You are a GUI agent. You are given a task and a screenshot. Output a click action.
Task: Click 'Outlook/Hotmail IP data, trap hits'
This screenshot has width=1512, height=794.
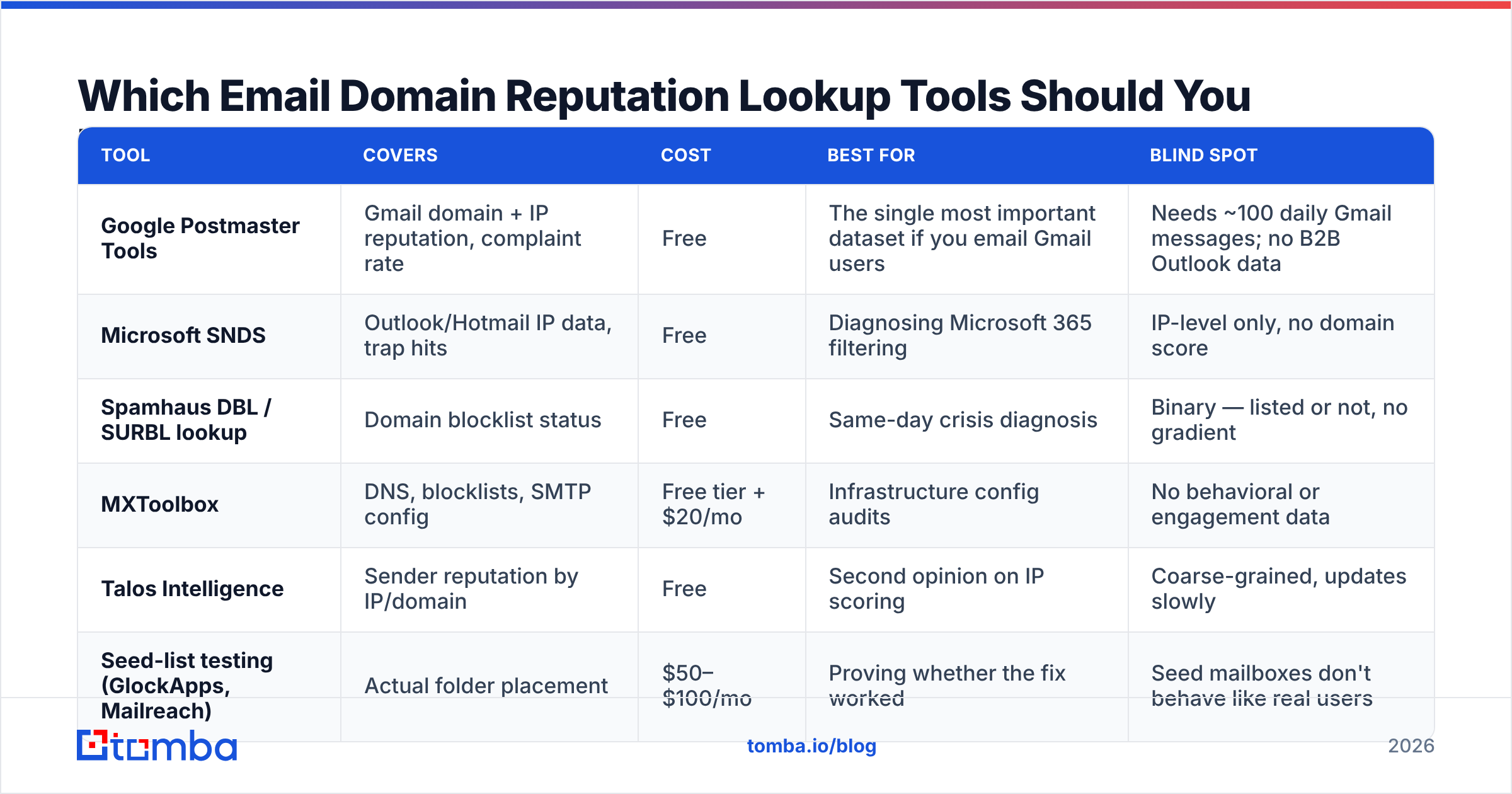[490, 337]
